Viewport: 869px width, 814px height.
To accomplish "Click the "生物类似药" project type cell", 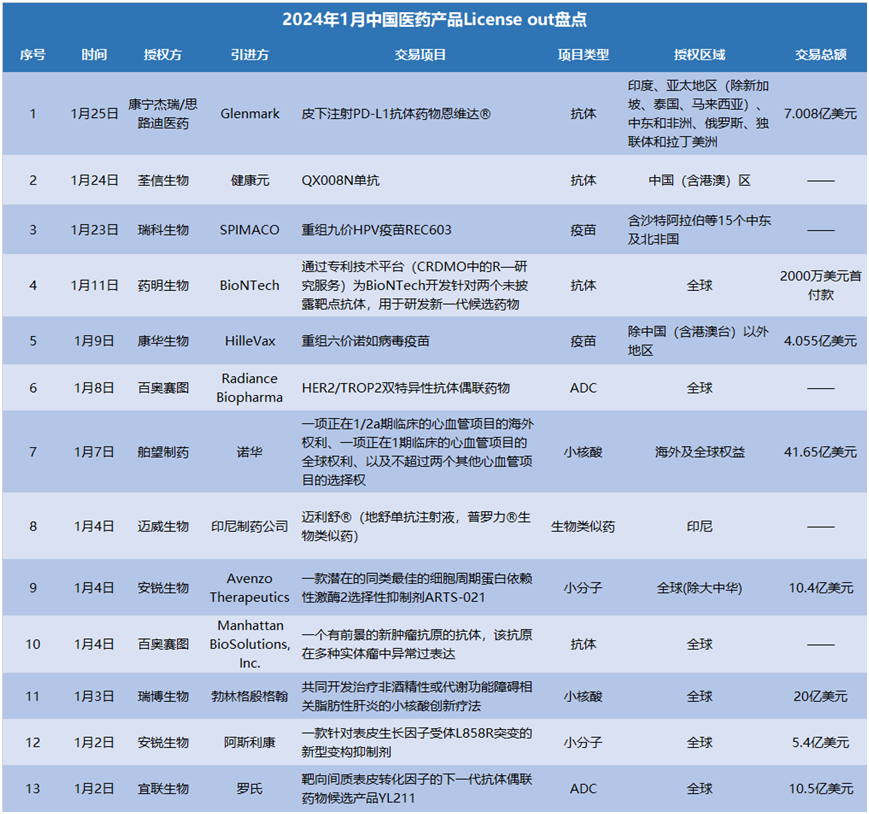I will point(583,526).
